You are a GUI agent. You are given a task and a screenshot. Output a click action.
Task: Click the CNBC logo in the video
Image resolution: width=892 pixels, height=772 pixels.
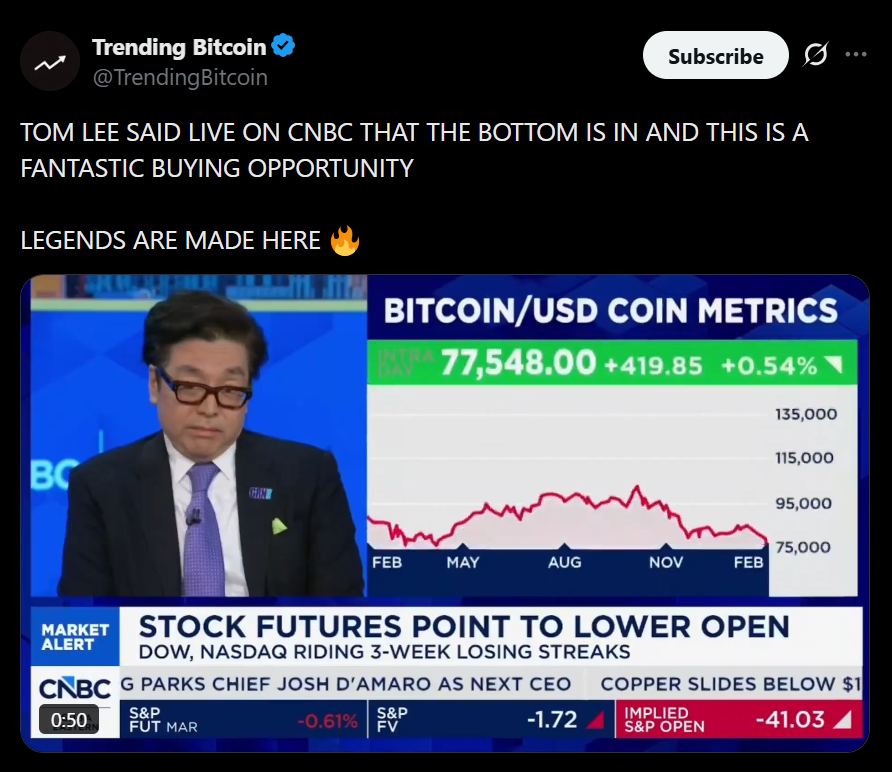75,689
